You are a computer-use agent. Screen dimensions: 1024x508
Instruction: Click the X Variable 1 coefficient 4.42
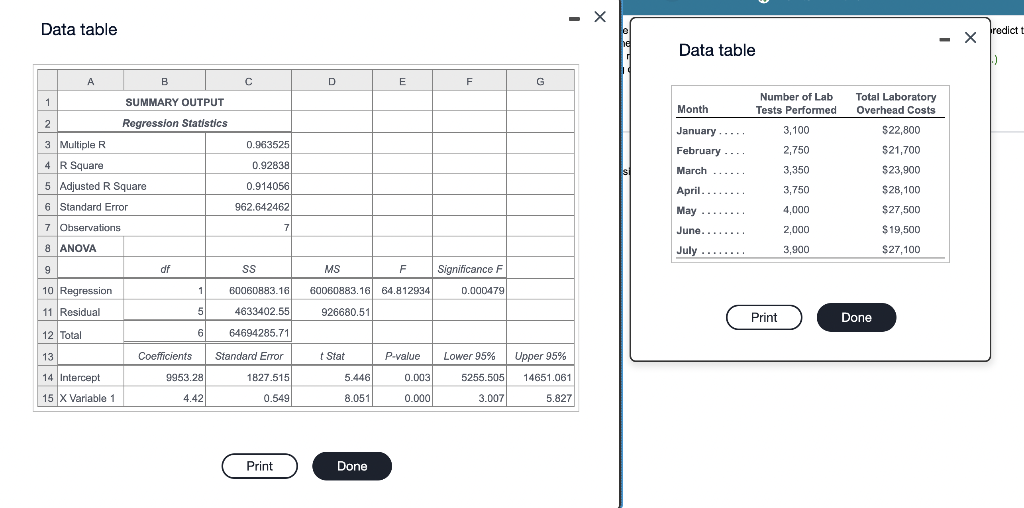(194, 398)
